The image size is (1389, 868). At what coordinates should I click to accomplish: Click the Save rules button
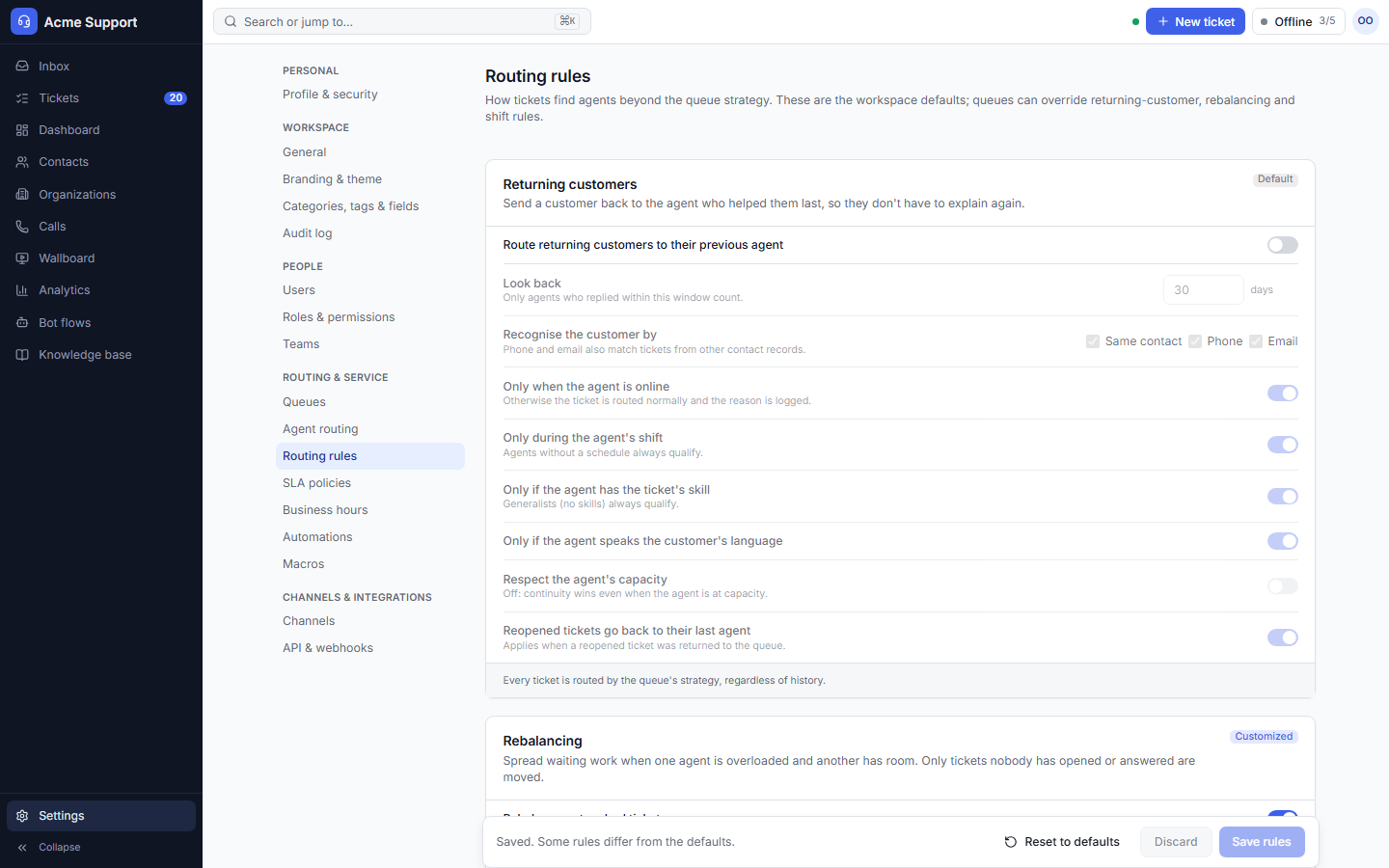[1262, 842]
